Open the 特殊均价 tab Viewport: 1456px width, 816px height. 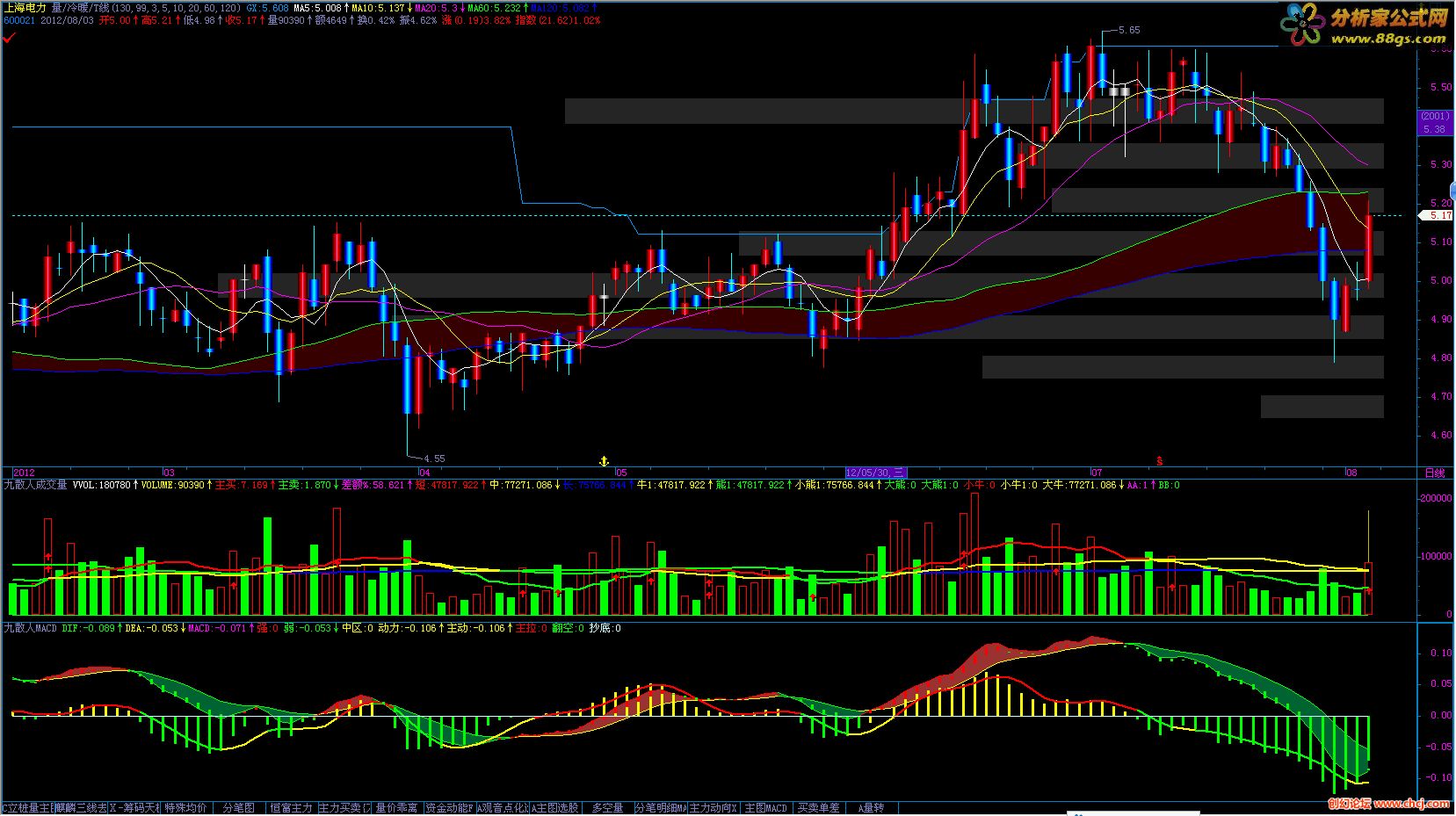click(x=187, y=807)
